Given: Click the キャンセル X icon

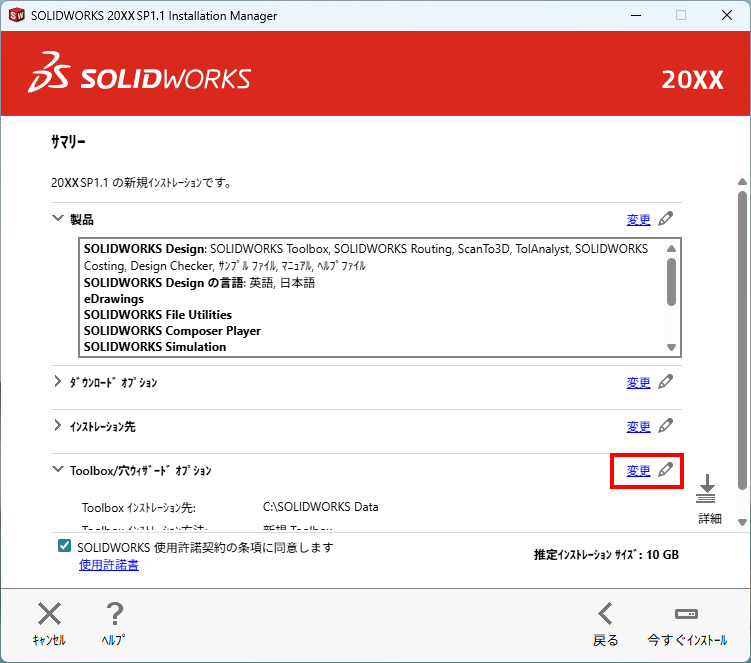Looking at the screenshot, I should click(49, 614).
